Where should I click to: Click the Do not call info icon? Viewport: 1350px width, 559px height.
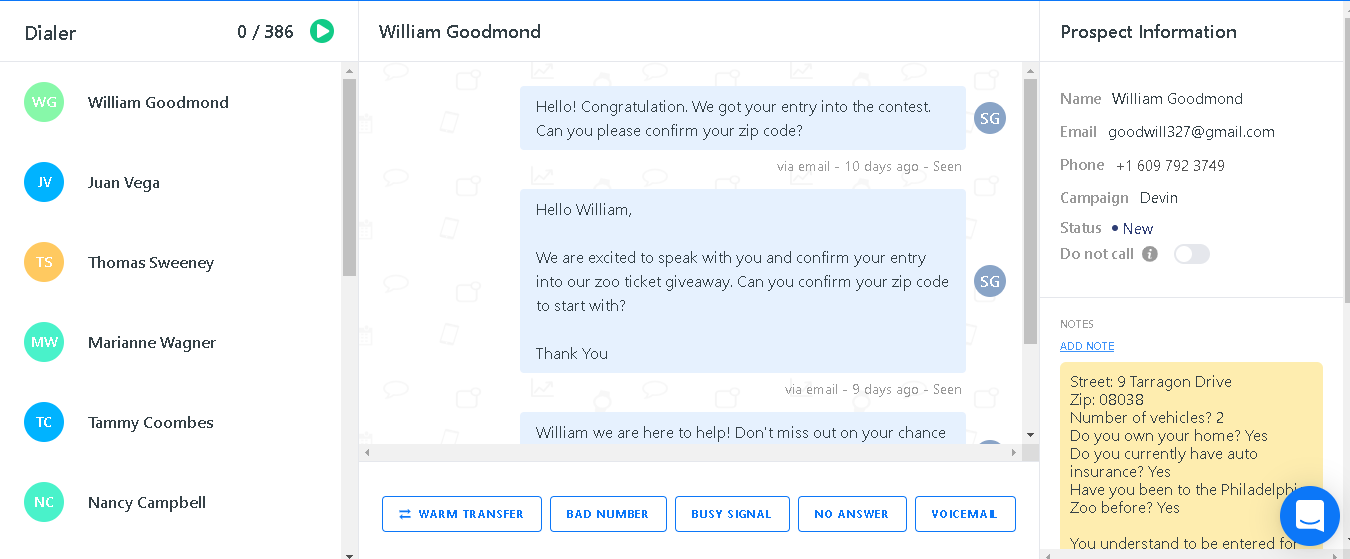point(1150,254)
